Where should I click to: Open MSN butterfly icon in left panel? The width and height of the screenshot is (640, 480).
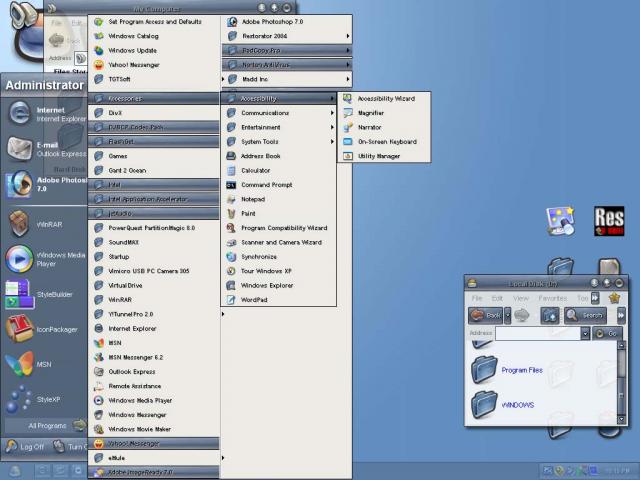tap(19, 364)
